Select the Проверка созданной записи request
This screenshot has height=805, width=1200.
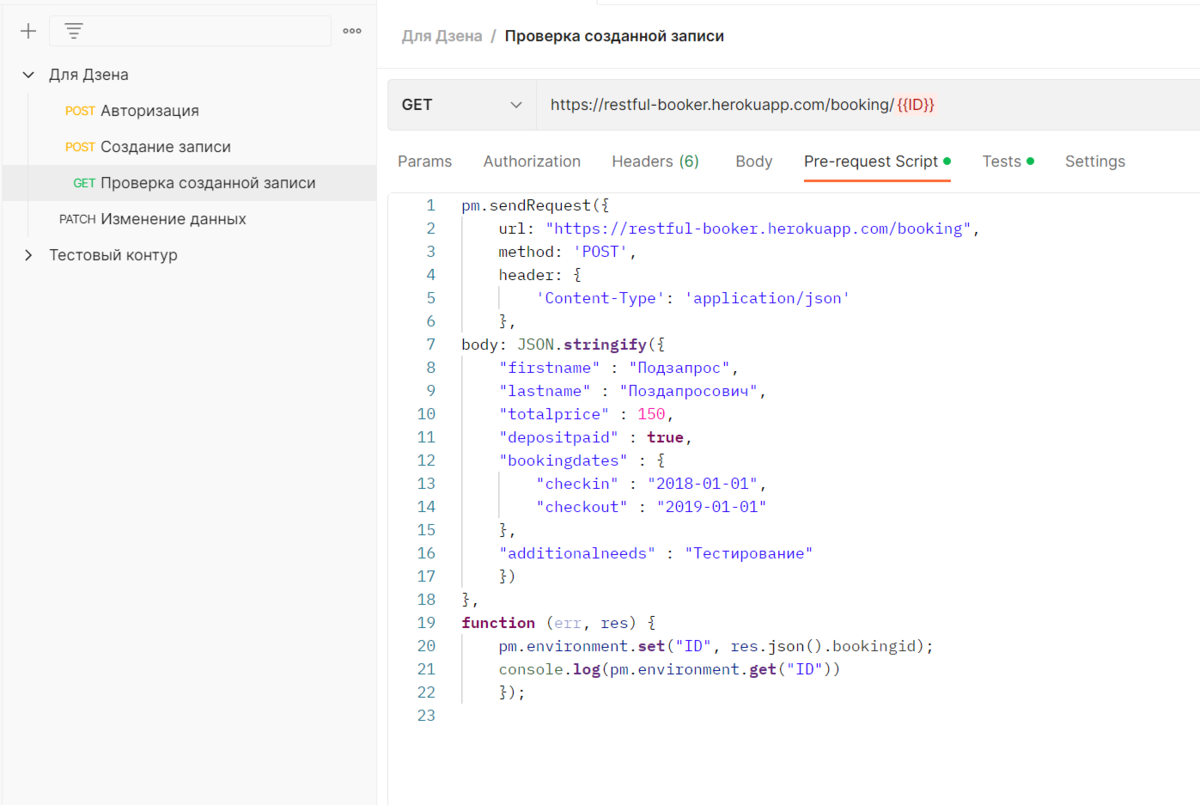tap(207, 183)
